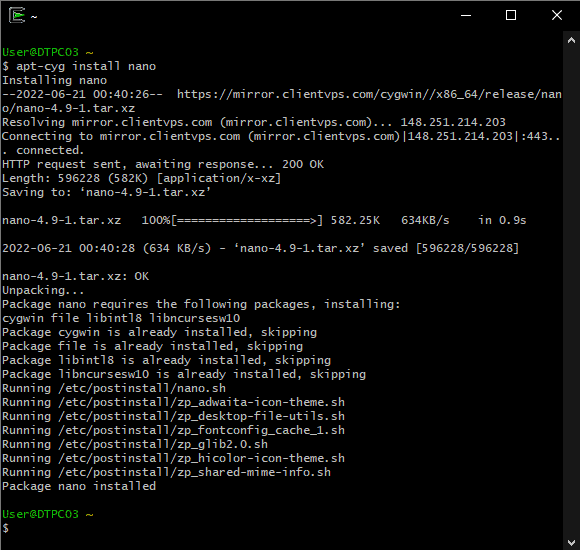The width and height of the screenshot is (580, 550).
Task: Minimize the terminal window
Action: (x=466, y=16)
